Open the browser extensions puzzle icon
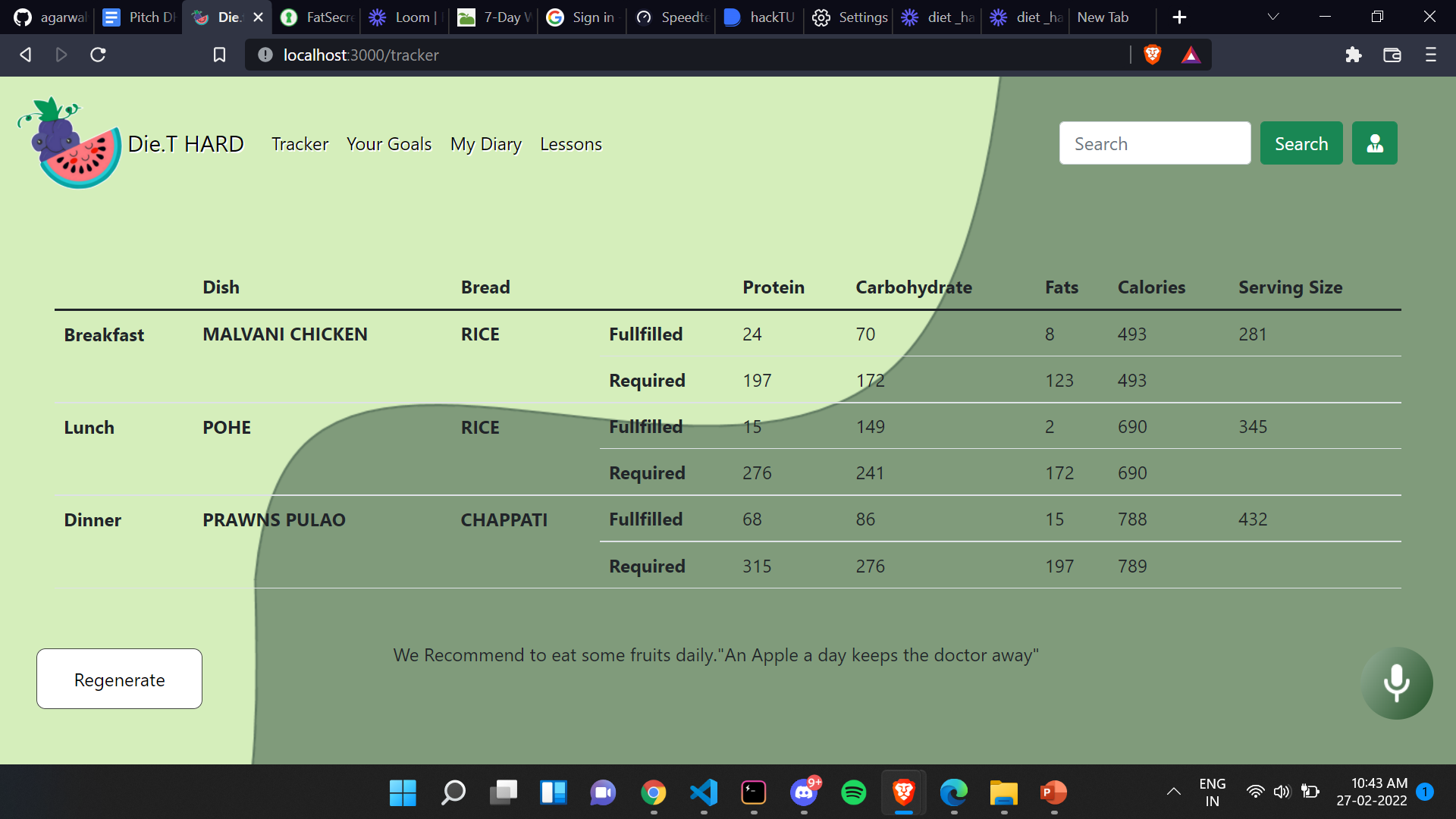The height and width of the screenshot is (819, 1456). point(1354,55)
